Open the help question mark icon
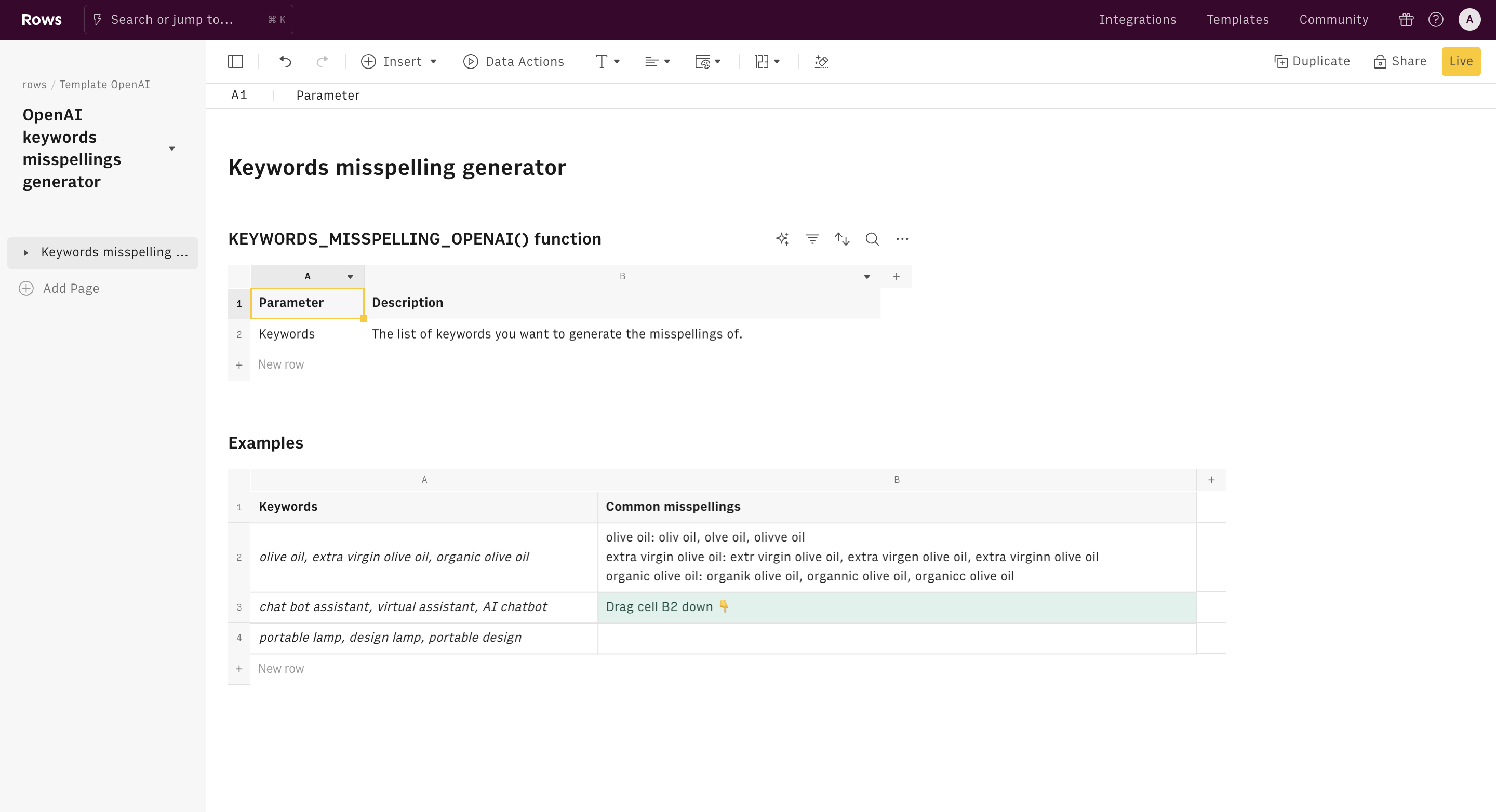 pyautogui.click(x=1436, y=20)
